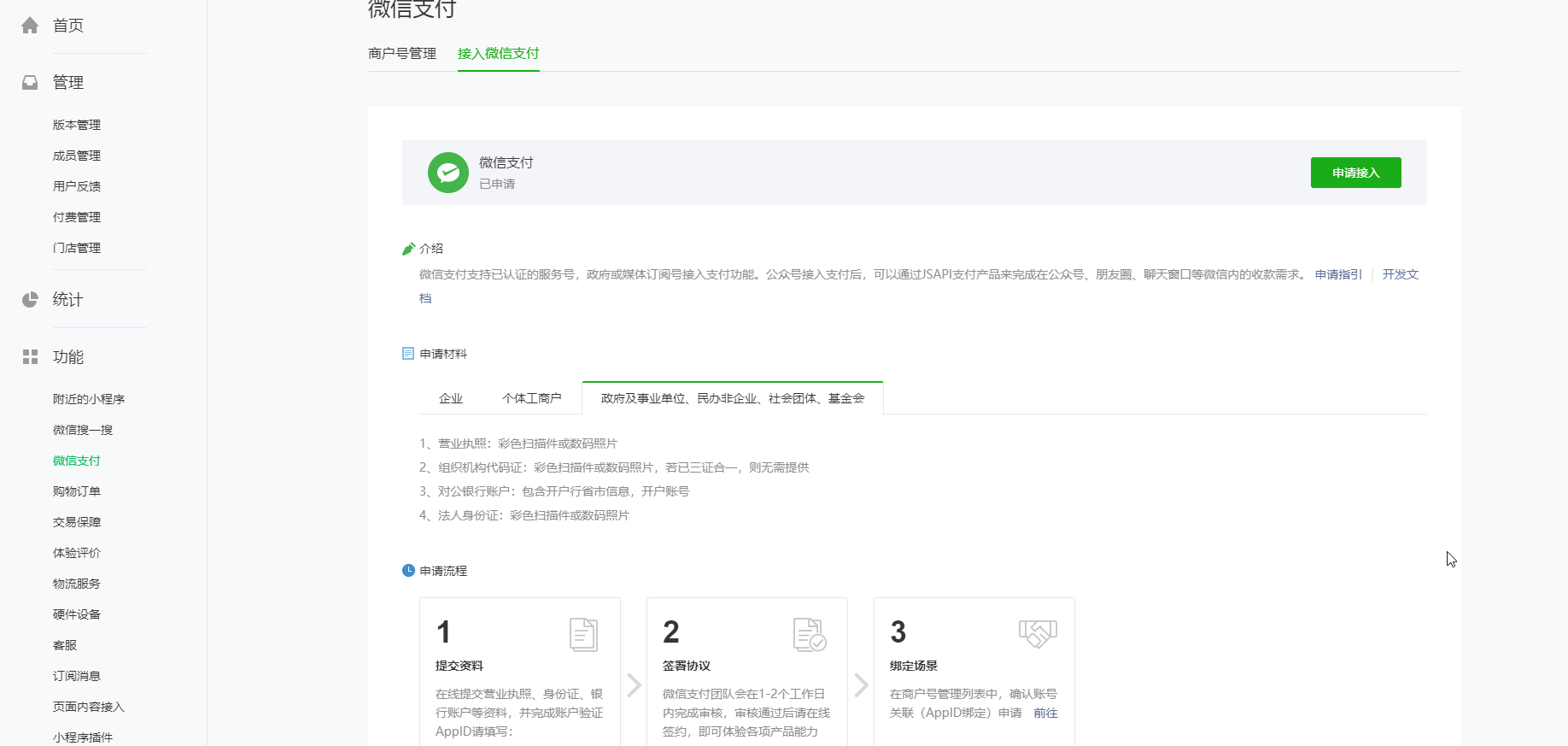Click the grid icon beside 功能
The height and width of the screenshot is (746, 1568).
pos(30,357)
